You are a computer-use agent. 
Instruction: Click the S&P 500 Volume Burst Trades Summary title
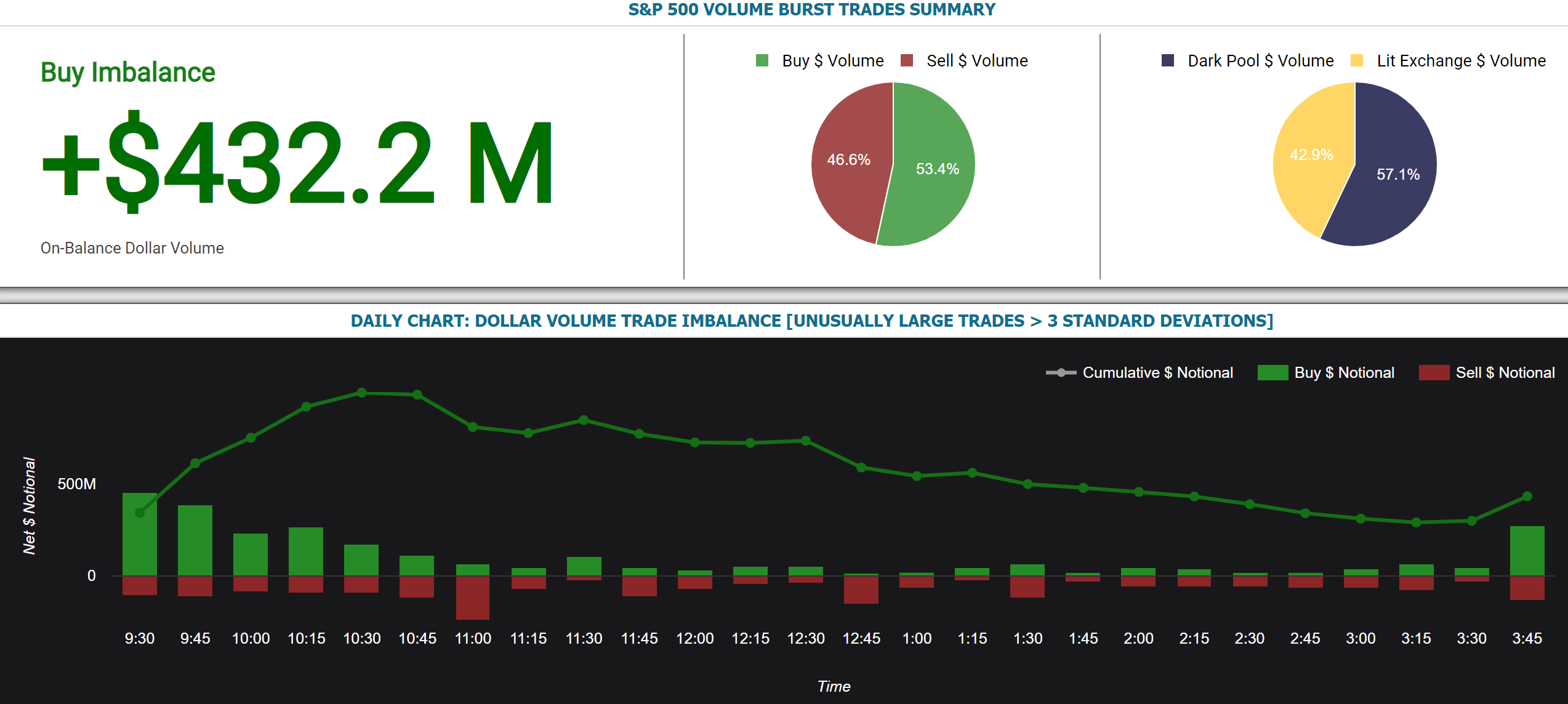click(811, 10)
